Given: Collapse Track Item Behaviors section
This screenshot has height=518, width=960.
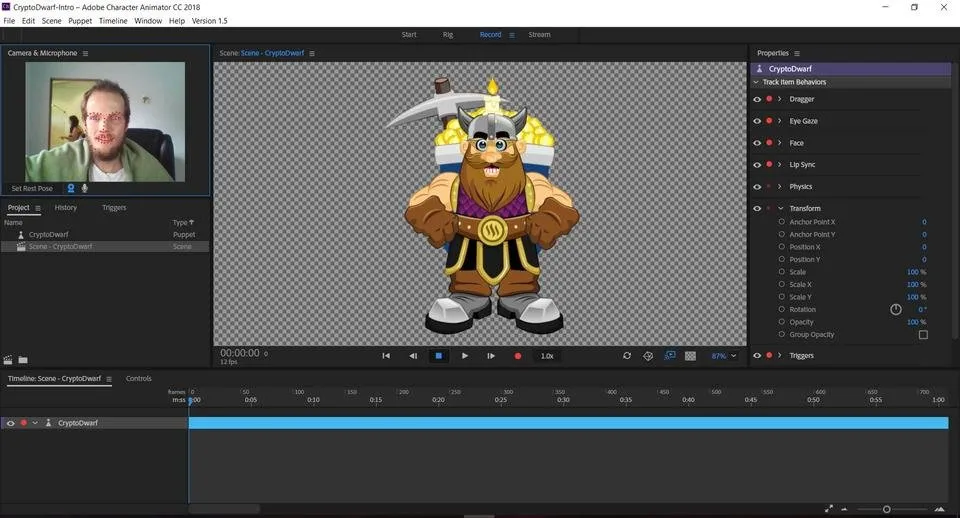Looking at the screenshot, I should tap(756, 82).
